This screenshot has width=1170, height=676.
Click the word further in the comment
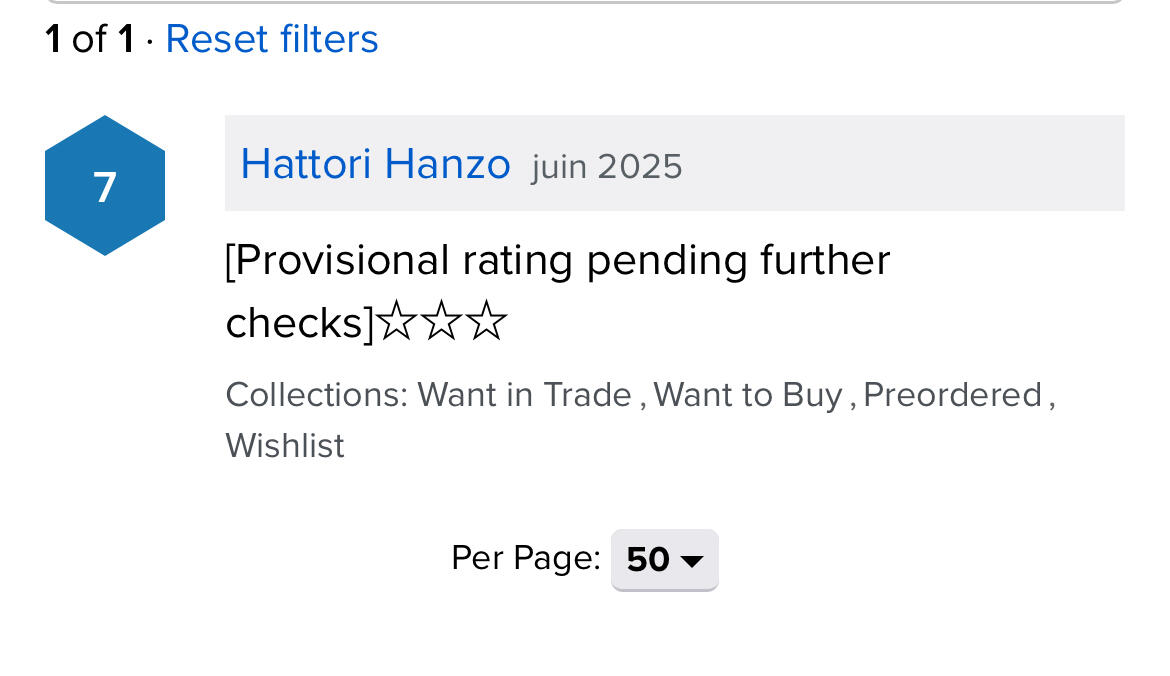(x=824, y=262)
